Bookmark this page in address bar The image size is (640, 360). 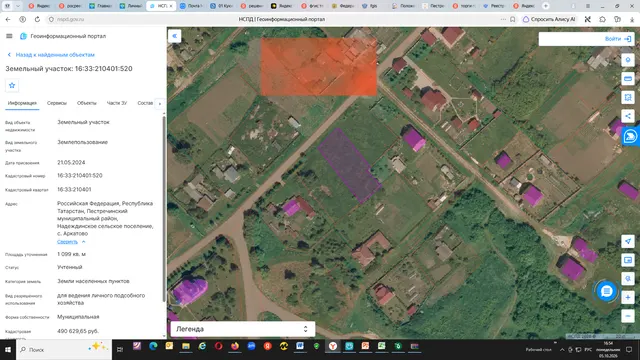[x=513, y=19]
